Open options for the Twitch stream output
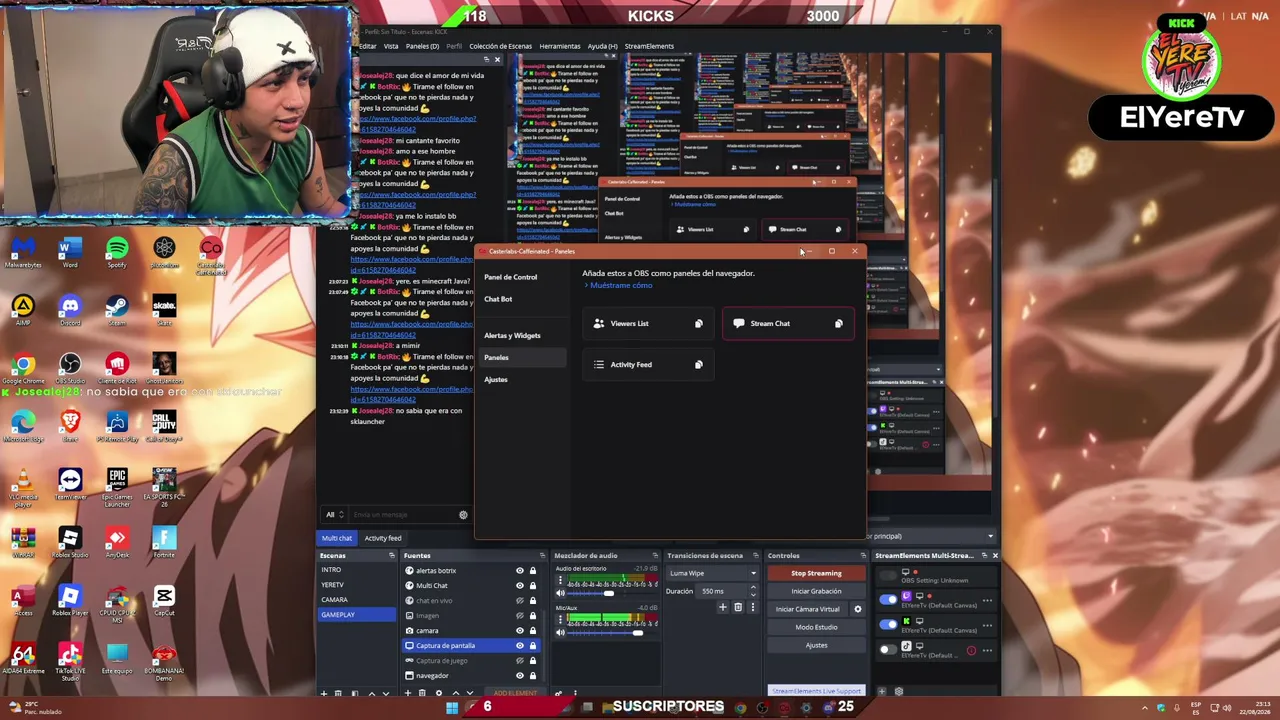Screen dimensions: 1280x720 point(987,601)
